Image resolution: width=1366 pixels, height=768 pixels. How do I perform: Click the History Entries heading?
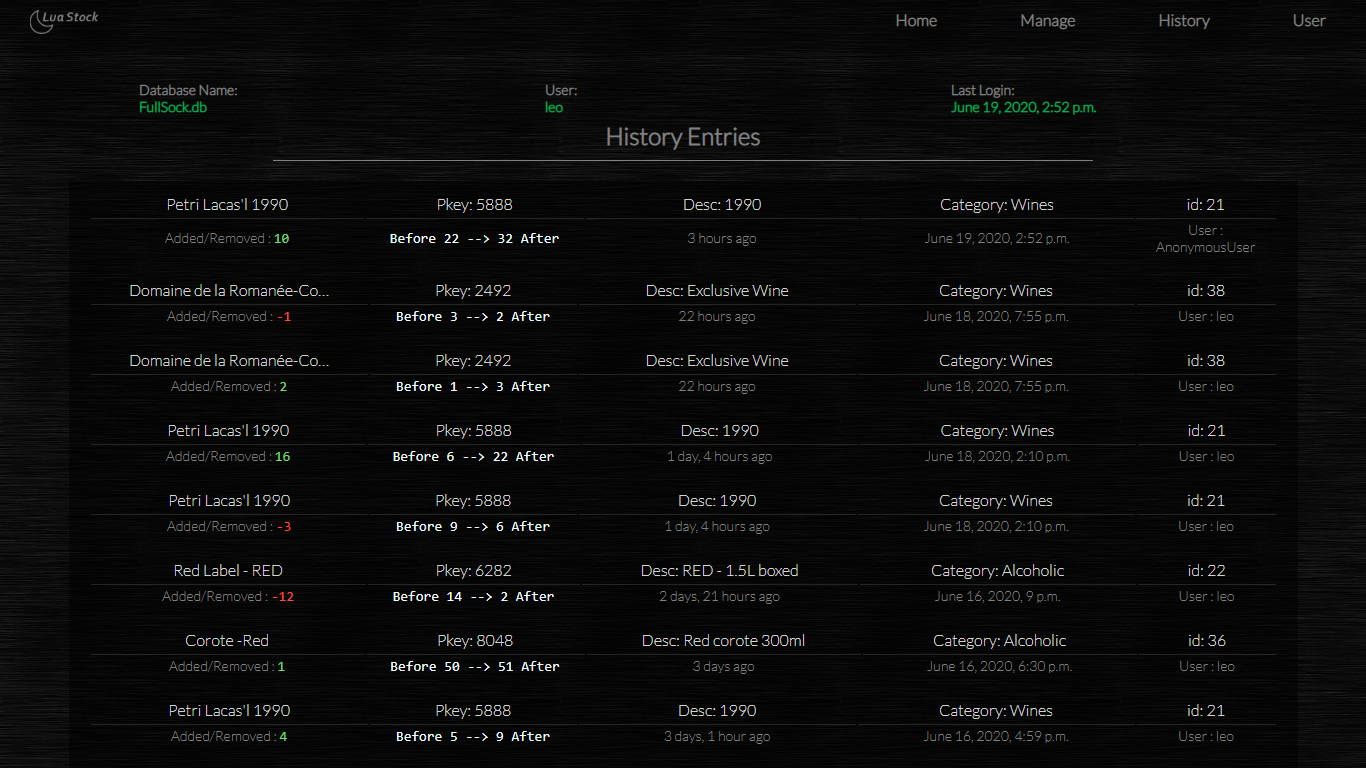(683, 137)
